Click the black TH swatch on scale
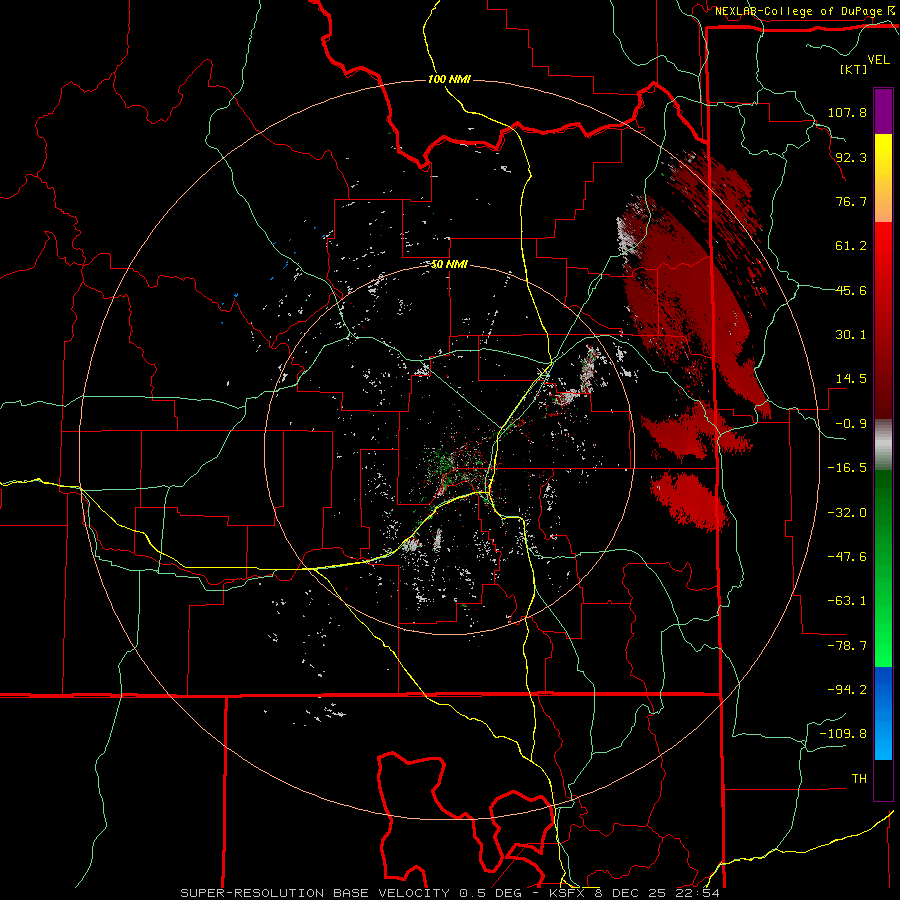This screenshot has height=900, width=900. [x=883, y=779]
